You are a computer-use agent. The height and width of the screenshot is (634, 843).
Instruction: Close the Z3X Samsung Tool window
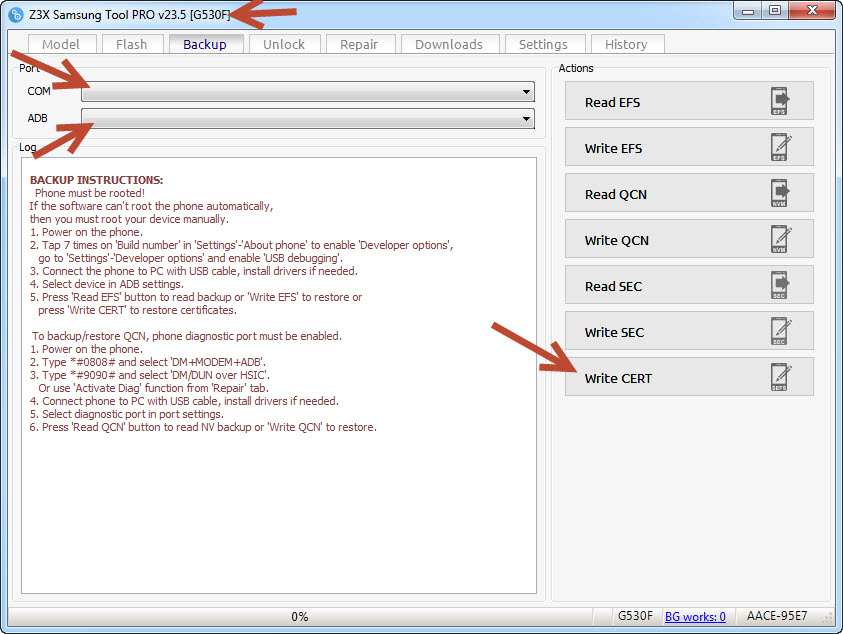tap(812, 11)
